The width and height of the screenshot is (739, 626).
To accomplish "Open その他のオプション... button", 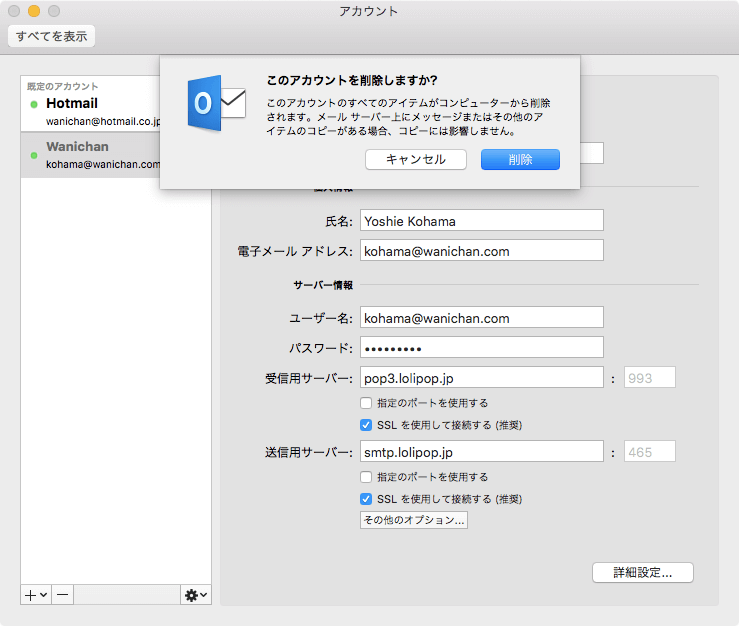I will [414, 520].
